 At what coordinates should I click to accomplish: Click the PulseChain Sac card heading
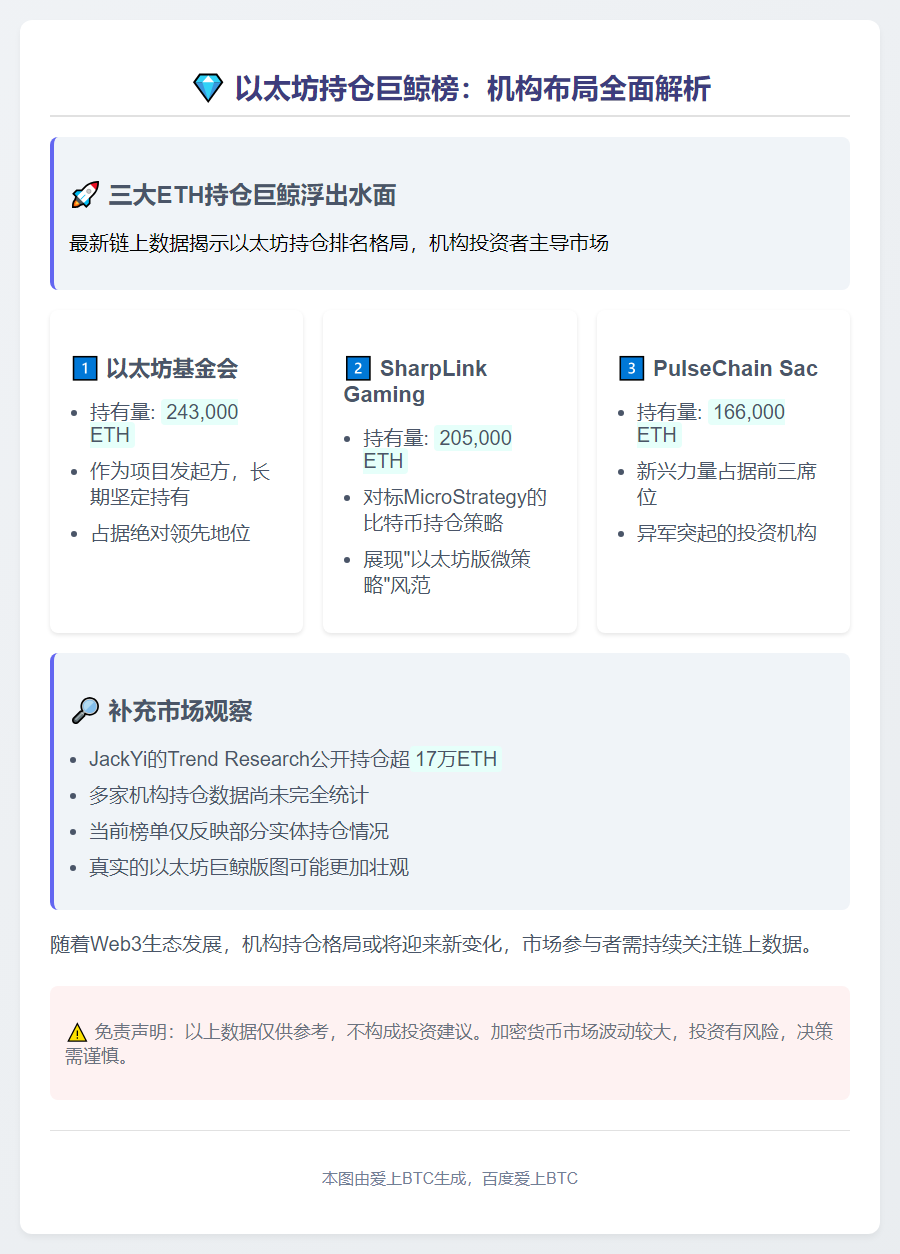pyautogui.click(x=735, y=369)
